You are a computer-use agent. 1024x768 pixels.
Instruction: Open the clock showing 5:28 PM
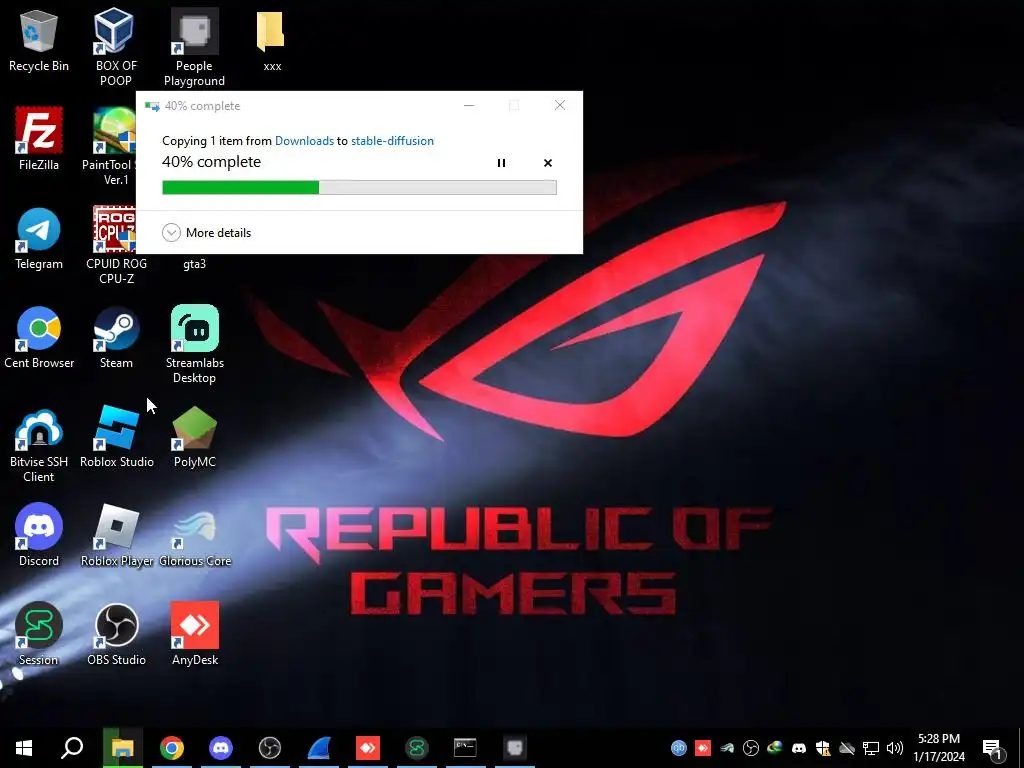938,748
